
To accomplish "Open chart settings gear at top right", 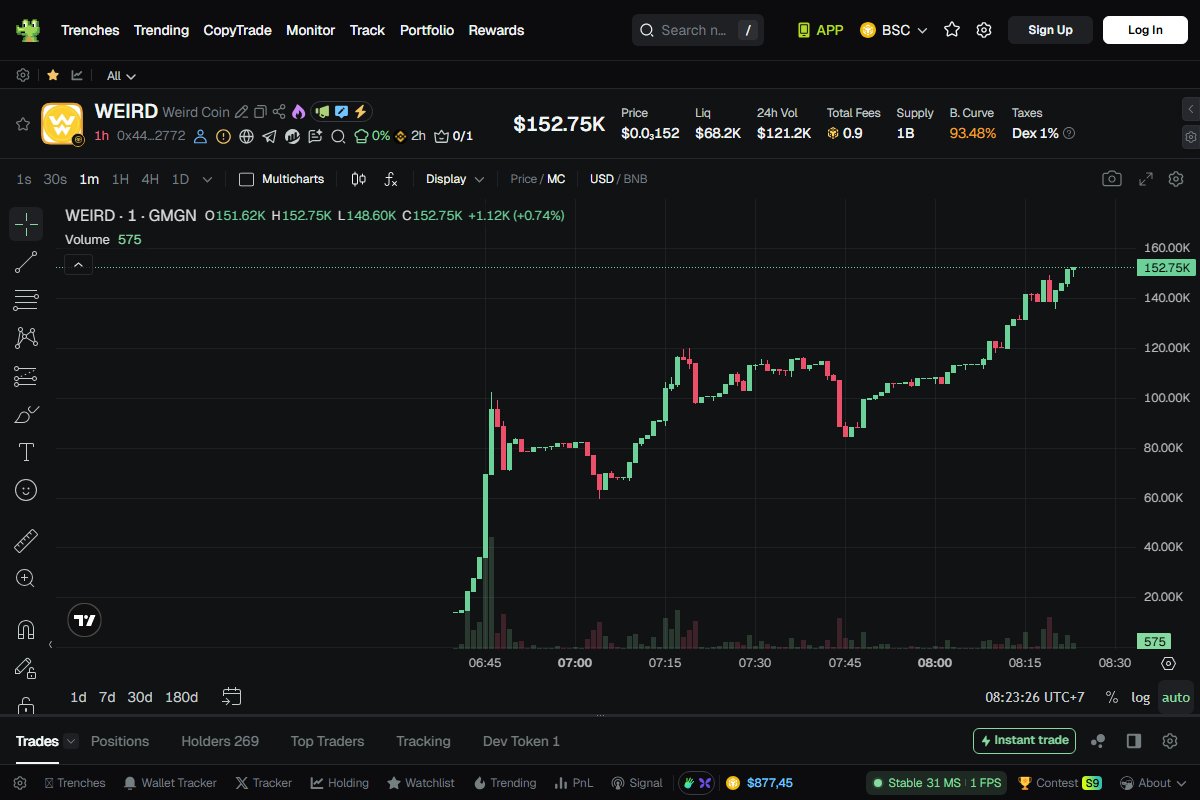I will [x=1176, y=179].
